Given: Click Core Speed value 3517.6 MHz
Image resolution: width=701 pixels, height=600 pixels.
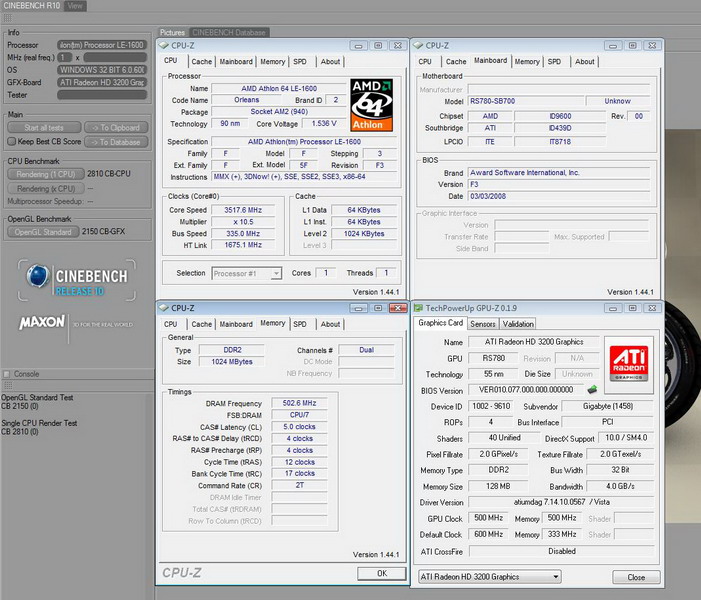Looking at the screenshot, I should point(243,210).
